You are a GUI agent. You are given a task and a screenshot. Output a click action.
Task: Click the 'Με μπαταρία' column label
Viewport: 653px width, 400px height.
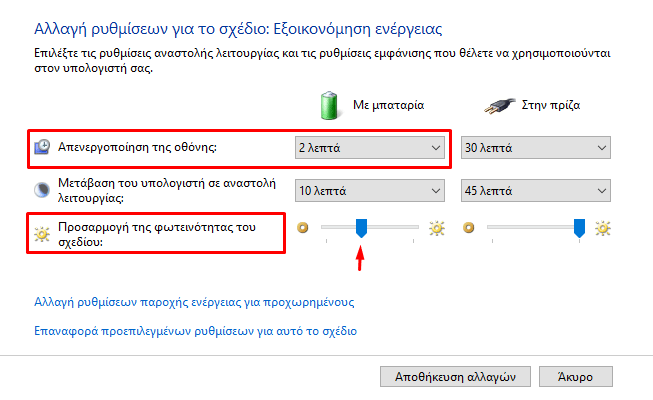pyautogui.click(x=388, y=105)
